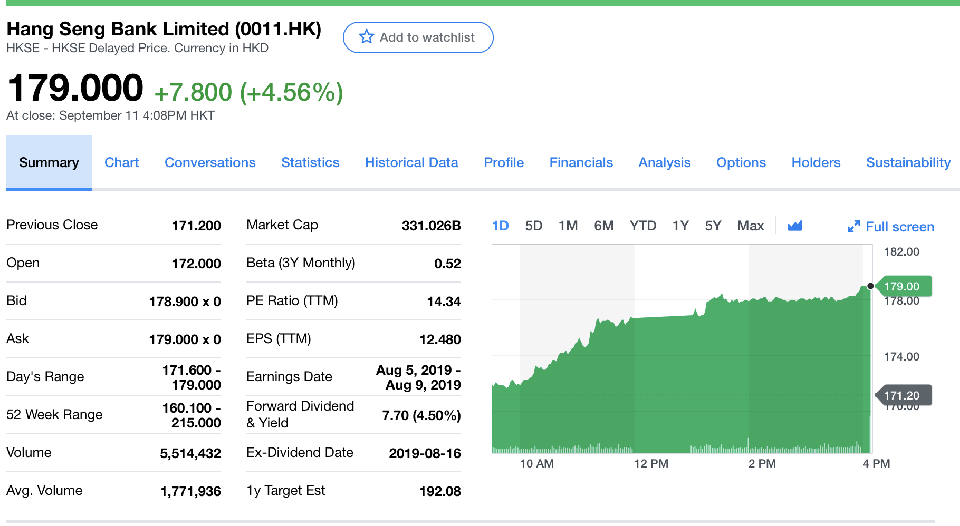Show the 5Y chart range
Viewport: 960px width, 526px height.
pos(712,226)
